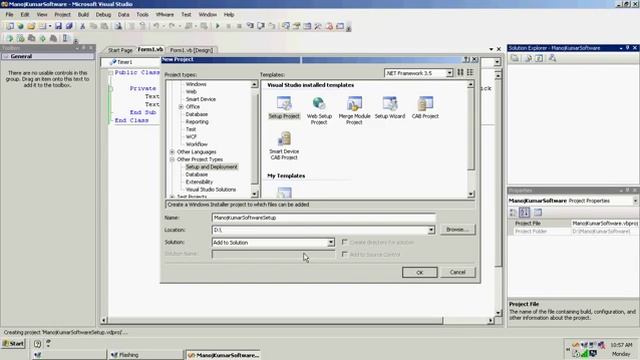640x360 pixels.
Task: Open the Project menu
Action: (x=62, y=14)
